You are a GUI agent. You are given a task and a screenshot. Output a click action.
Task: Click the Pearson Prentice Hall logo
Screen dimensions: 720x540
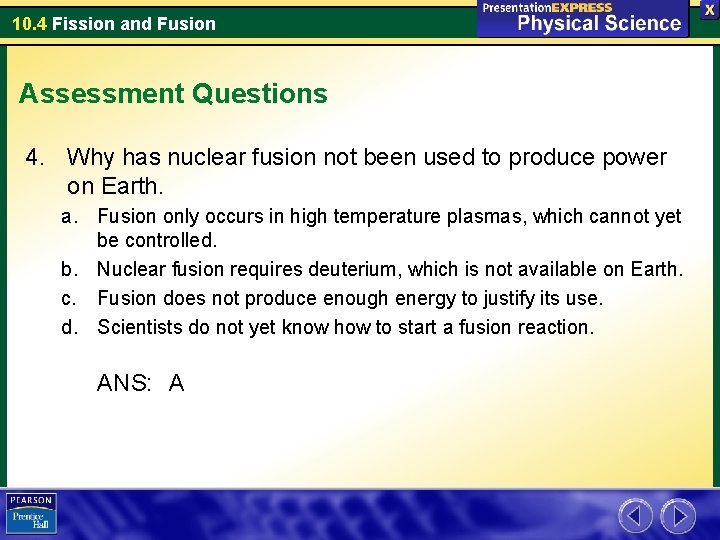click(x=31, y=513)
